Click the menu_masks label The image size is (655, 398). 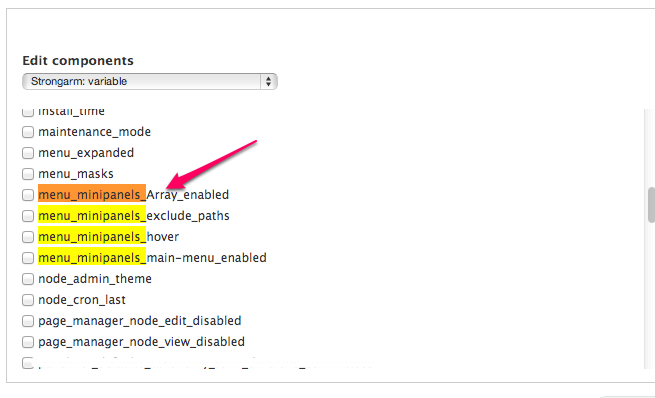point(76,174)
